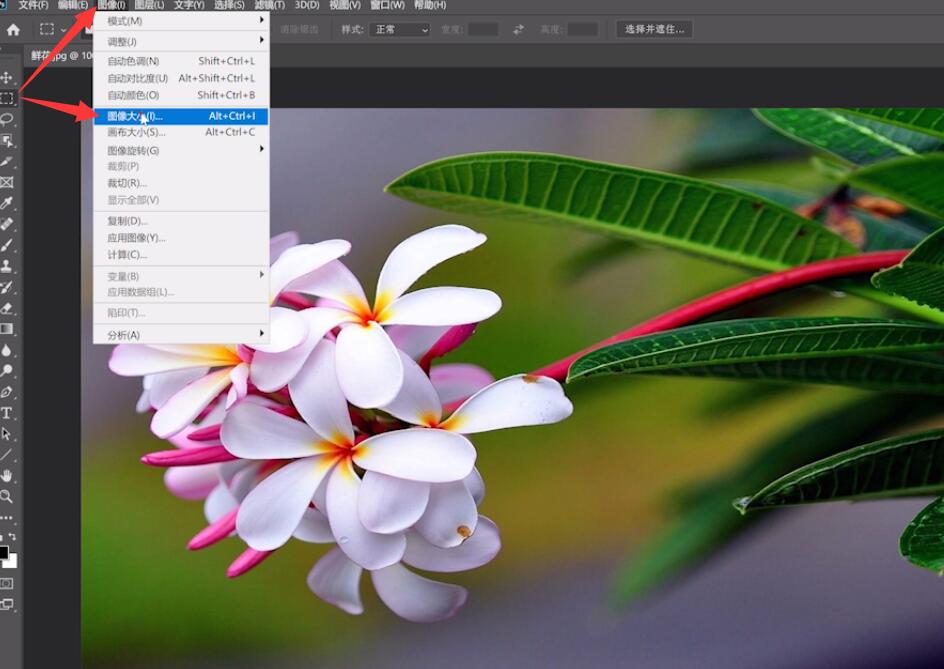944x669 pixels.
Task: Select the Spot Healing Brush tool
Action: coord(7,224)
